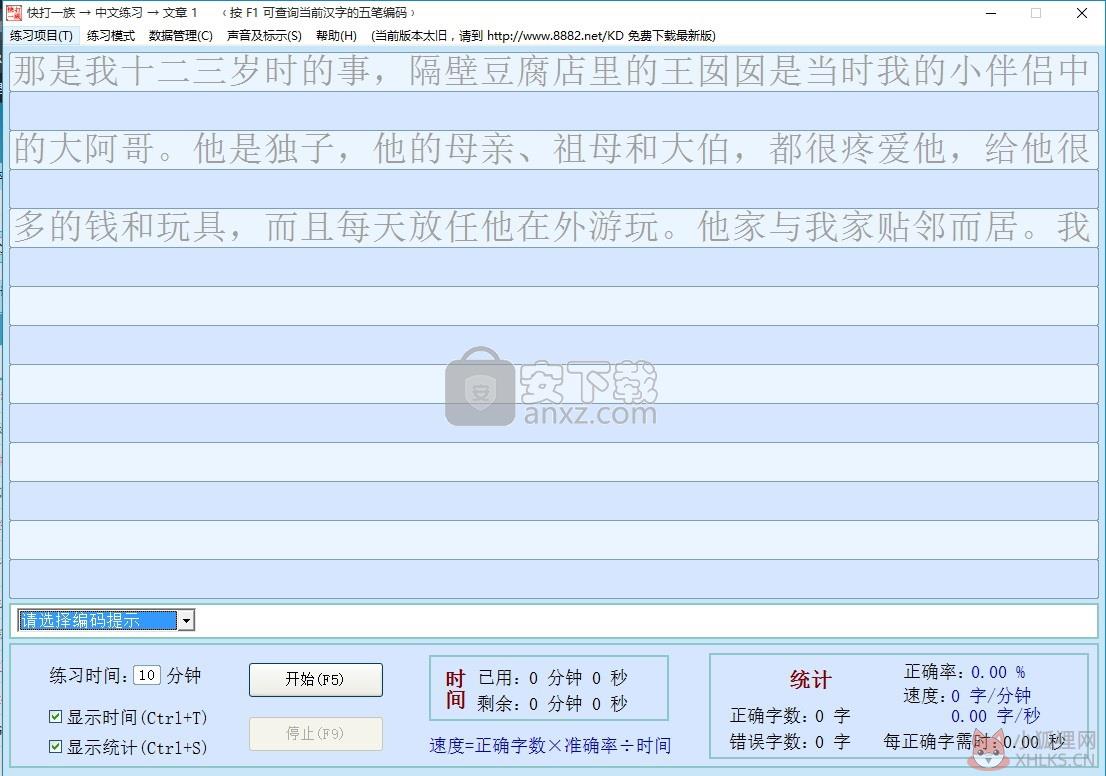Image resolution: width=1106 pixels, height=776 pixels.
Task: Click typing line under third text row
Action: (554, 267)
